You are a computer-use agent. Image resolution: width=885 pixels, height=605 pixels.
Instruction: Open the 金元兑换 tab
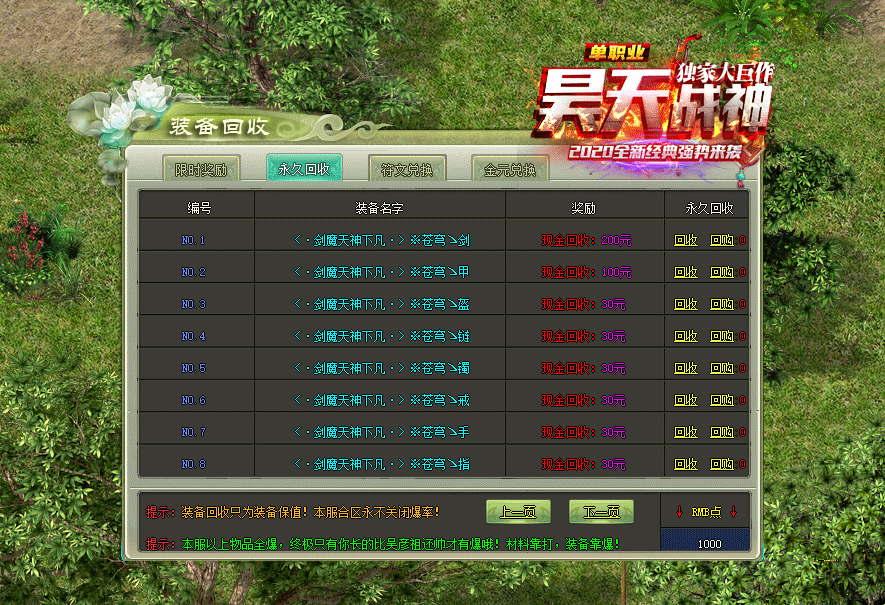(x=509, y=170)
